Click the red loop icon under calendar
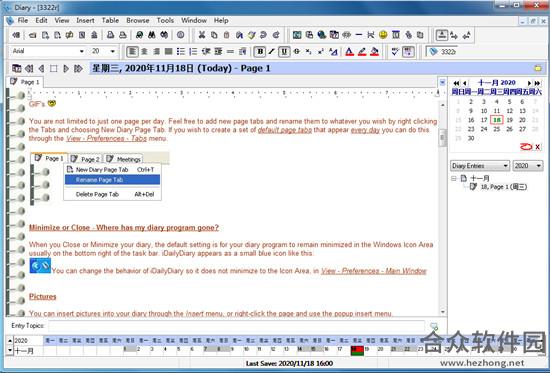 click(x=526, y=147)
